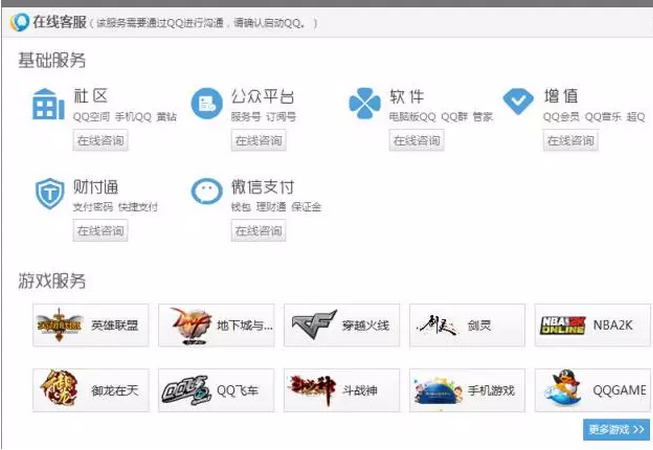Click QQ群 under 软件
This screenshot has height=450, width=653.
[x=454, y=117]
